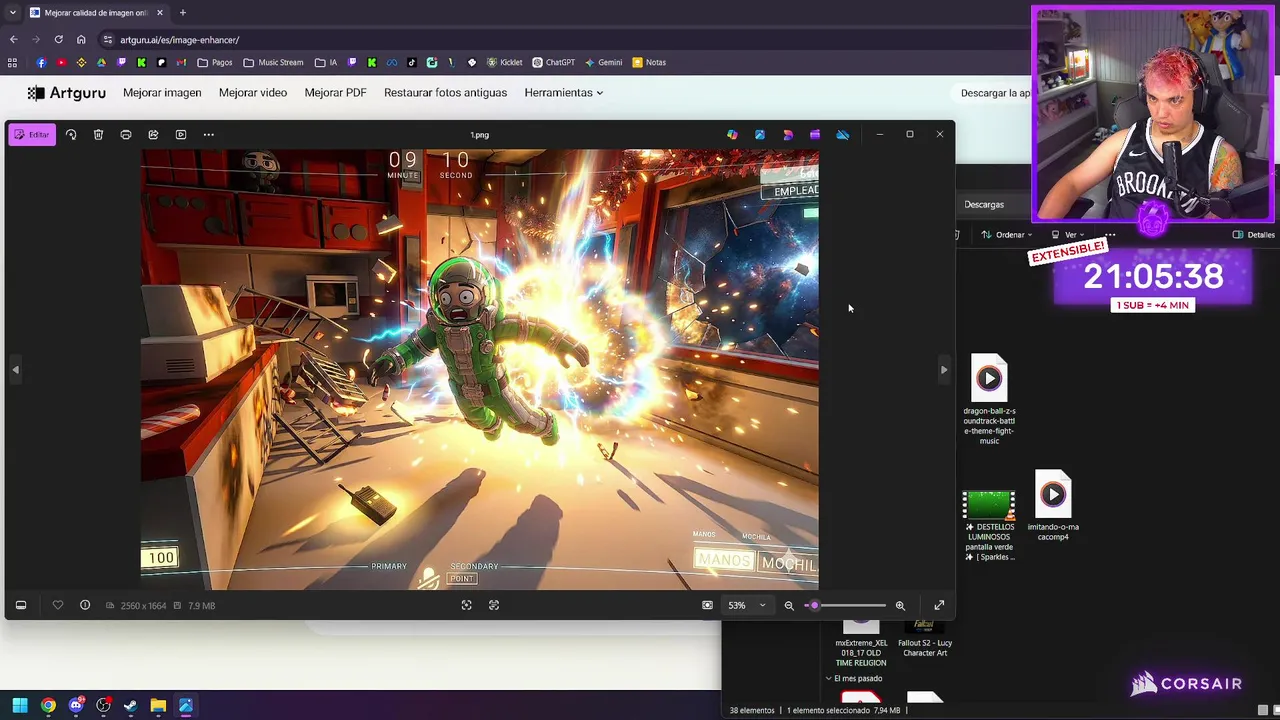Open the Facebook bookmark icon

(41, 62)
